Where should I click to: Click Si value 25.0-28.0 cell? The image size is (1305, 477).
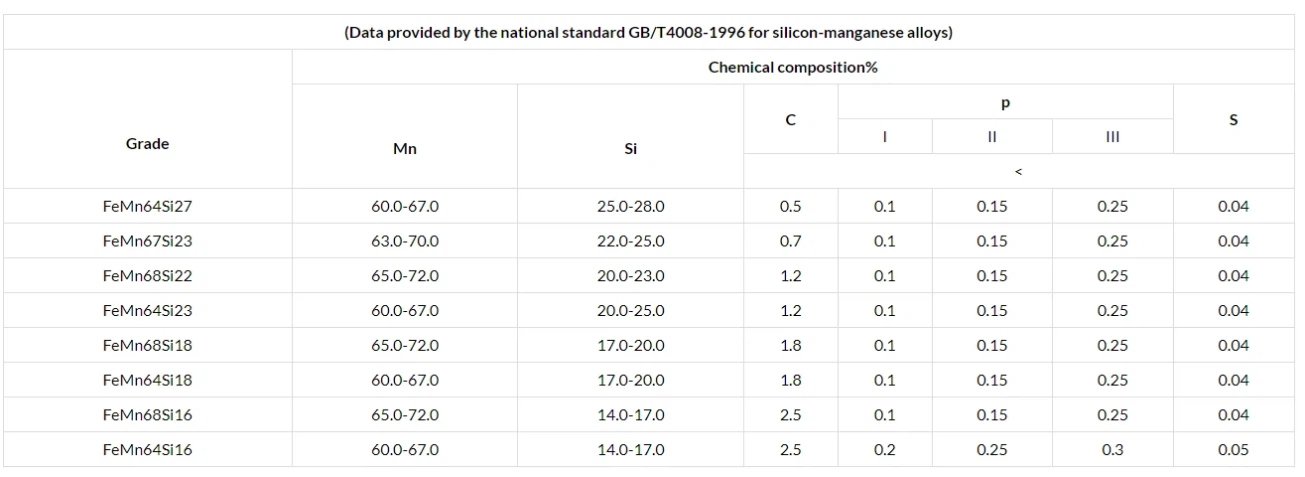[630, 207]
